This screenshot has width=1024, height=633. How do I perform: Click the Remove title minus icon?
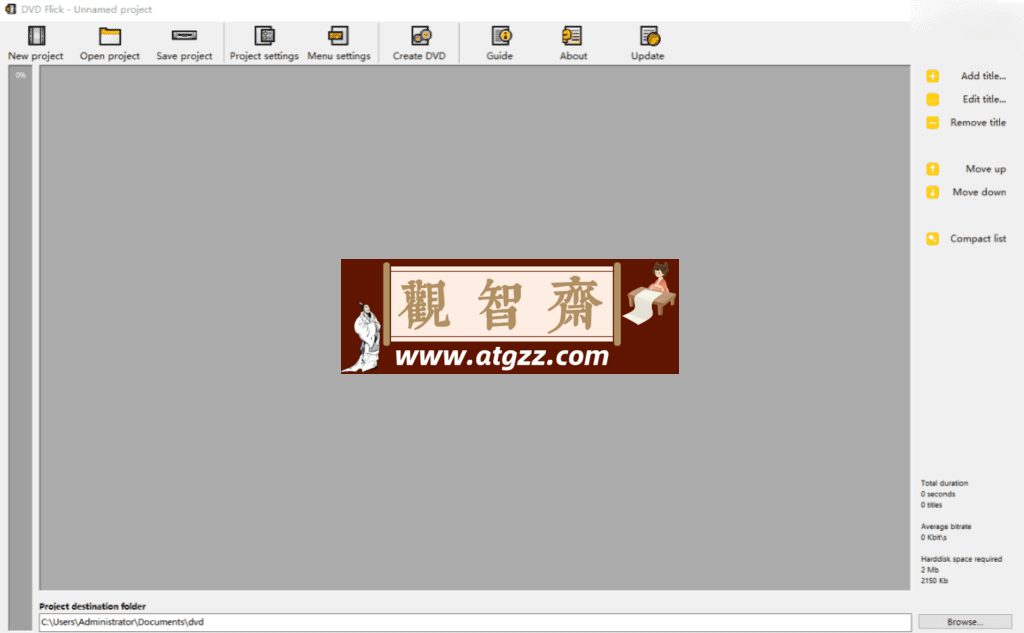(933, 123)
